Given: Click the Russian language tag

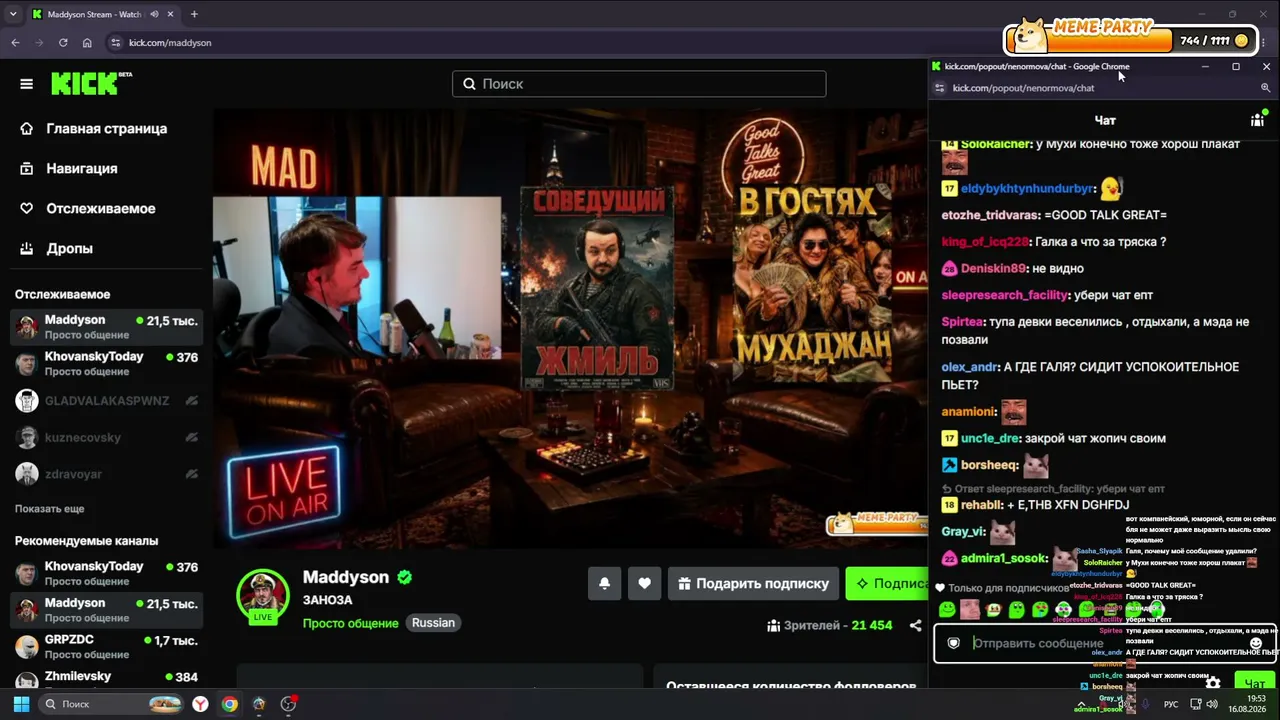Looking at the screenshot, I should 433,623.
